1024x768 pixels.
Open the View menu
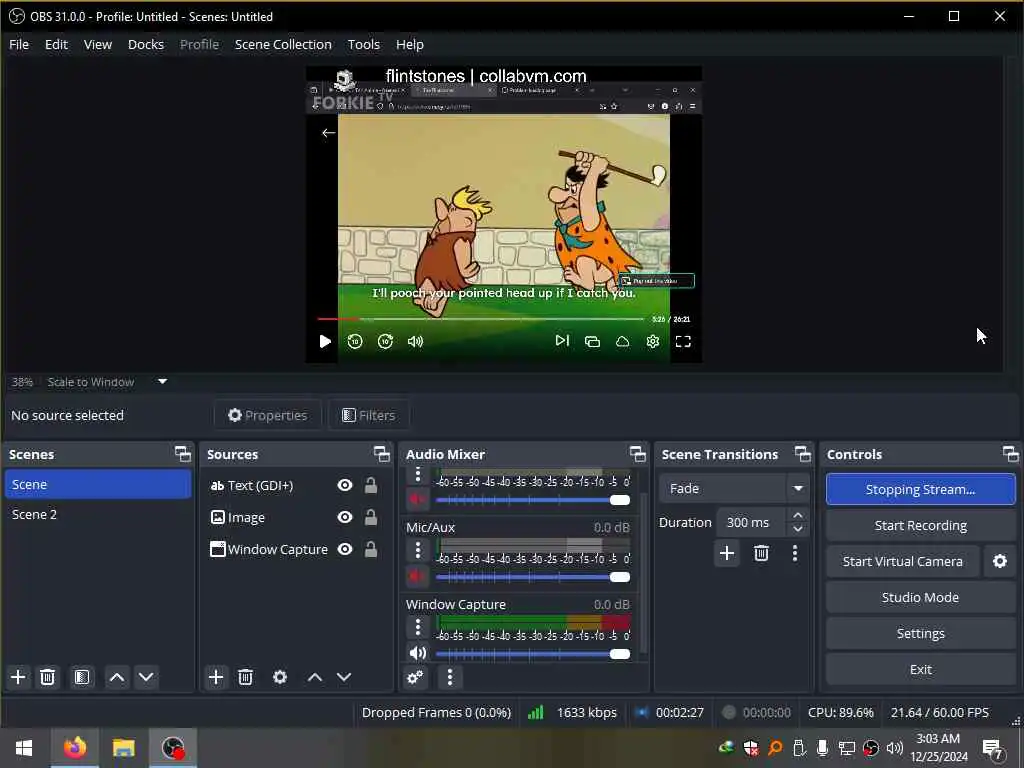click(x=97, y=44)
